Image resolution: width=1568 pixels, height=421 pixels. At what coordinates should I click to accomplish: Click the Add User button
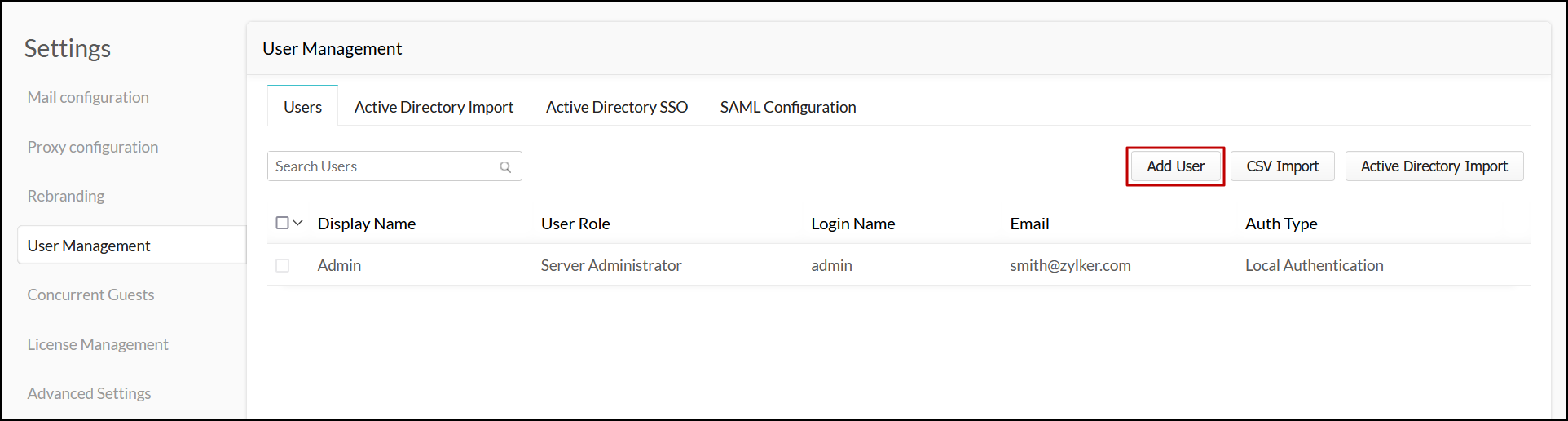pyautogui.click(x=1175, y=166)
